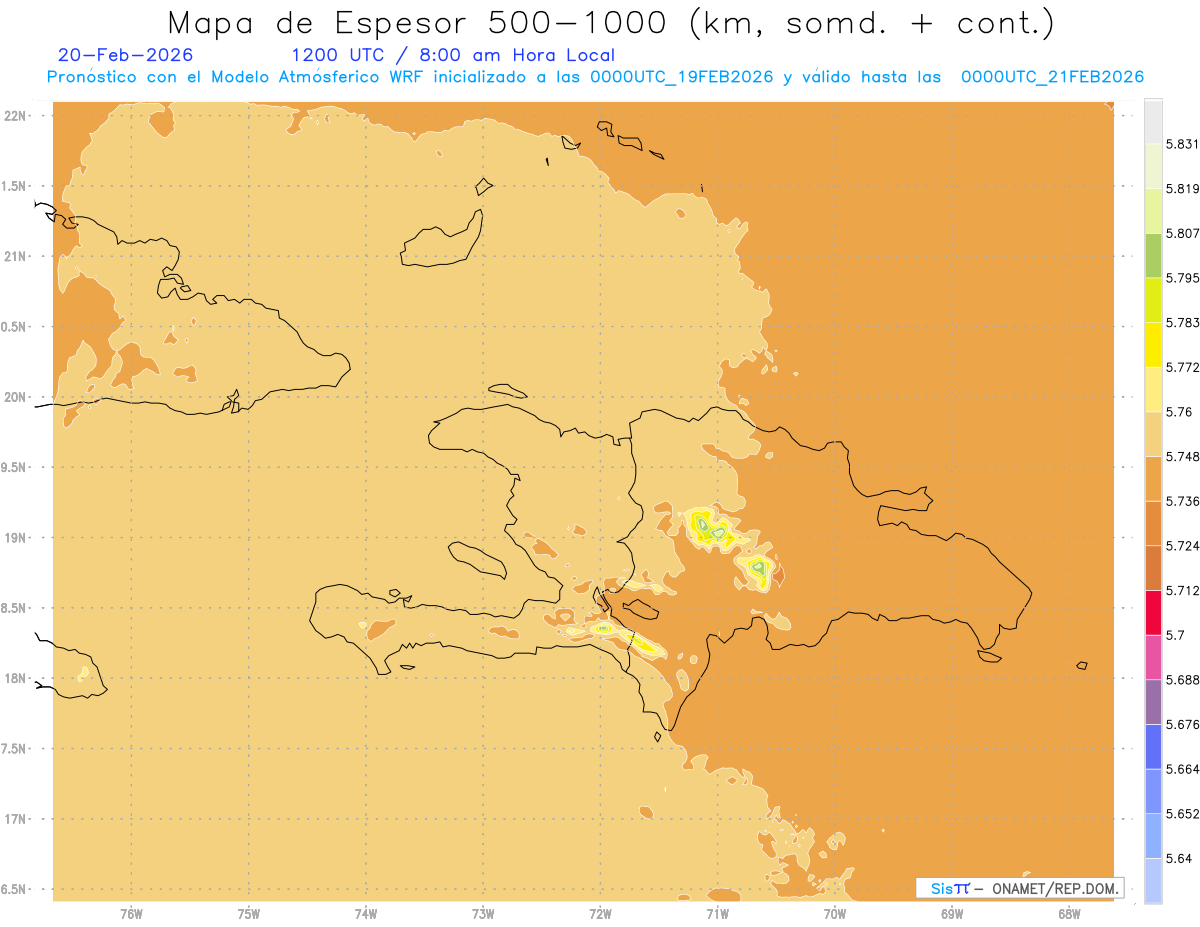Click the colorbar value 5.76
Image resolution: width=1200 pixels, height=927 pixels.
pos(1180,412)
